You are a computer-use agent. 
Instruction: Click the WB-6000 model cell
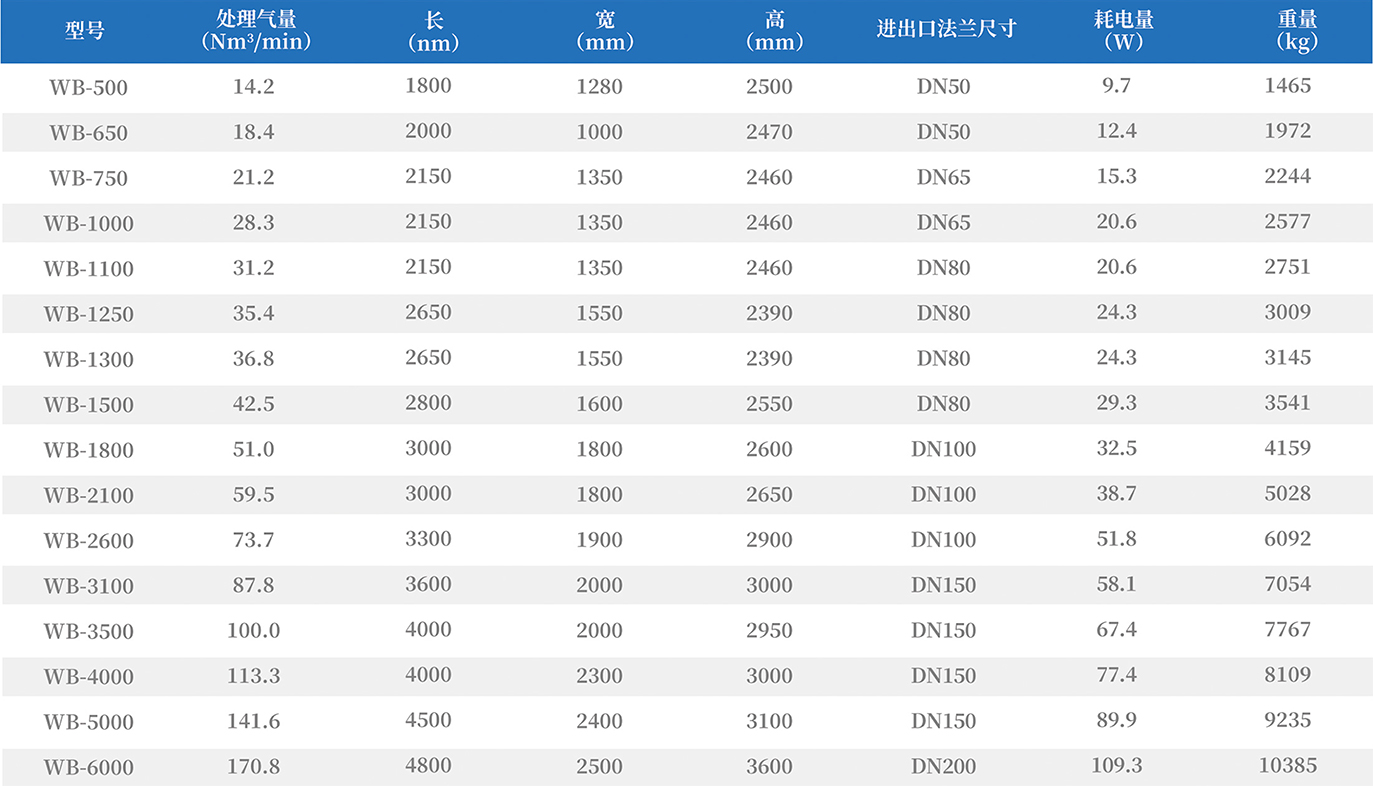[88, 768]
